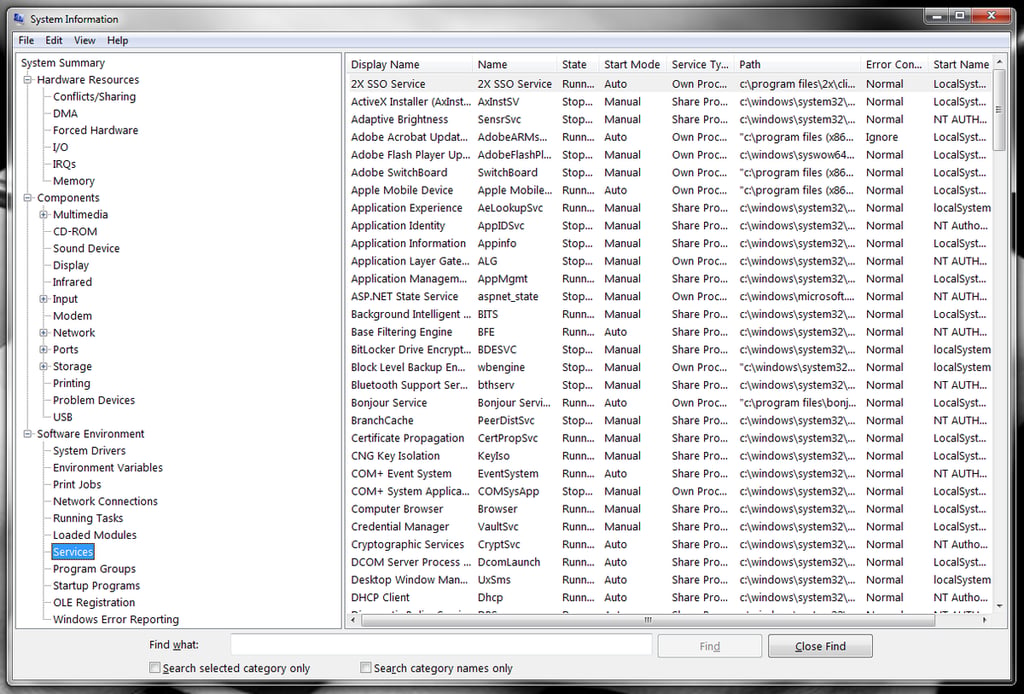This screenshot has height=694, width=1024.
Task: Select the BranchCache service row
Action: pos(669,420)
